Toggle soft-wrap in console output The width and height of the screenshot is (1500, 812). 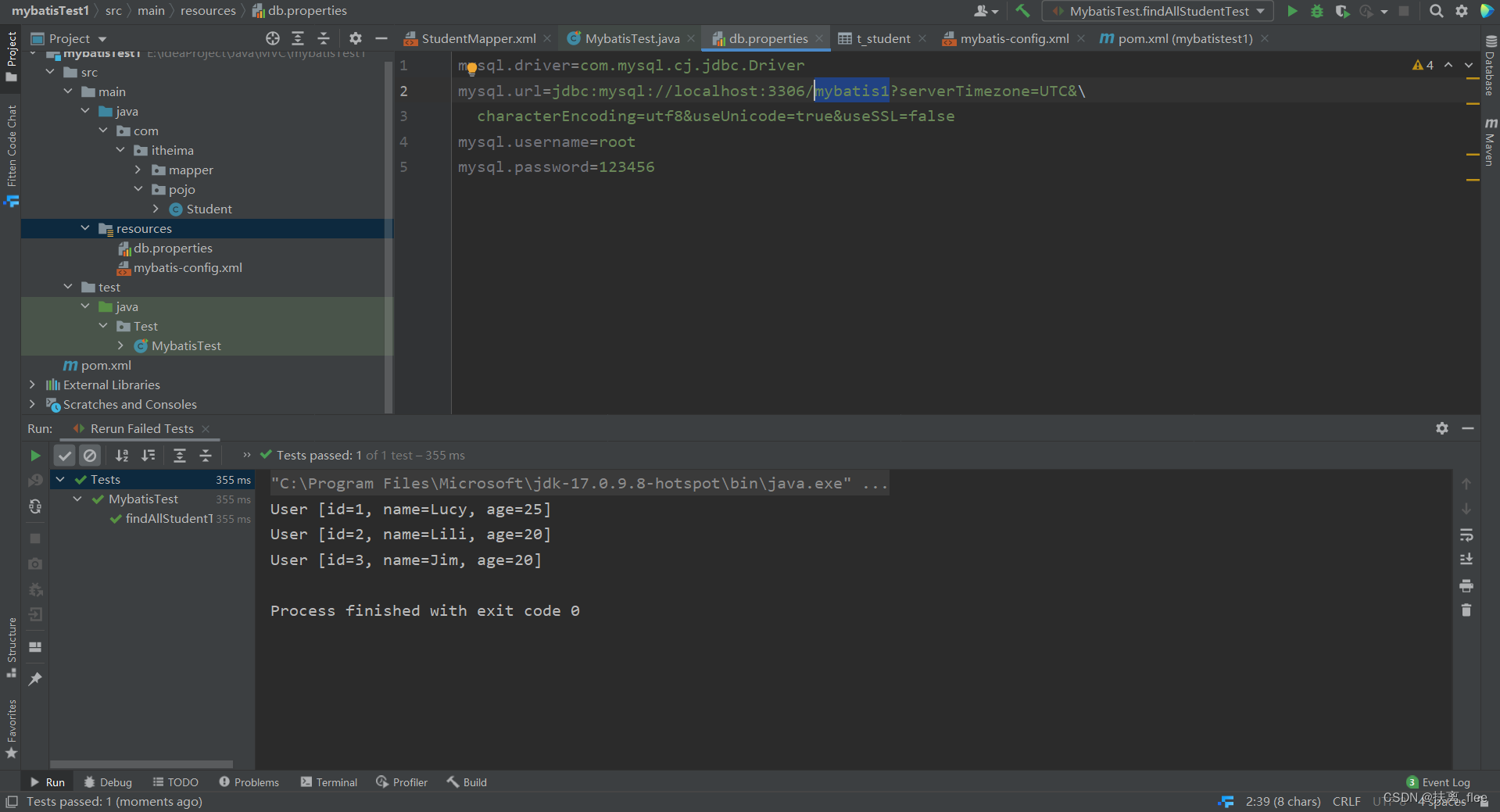pos(1466,535)
